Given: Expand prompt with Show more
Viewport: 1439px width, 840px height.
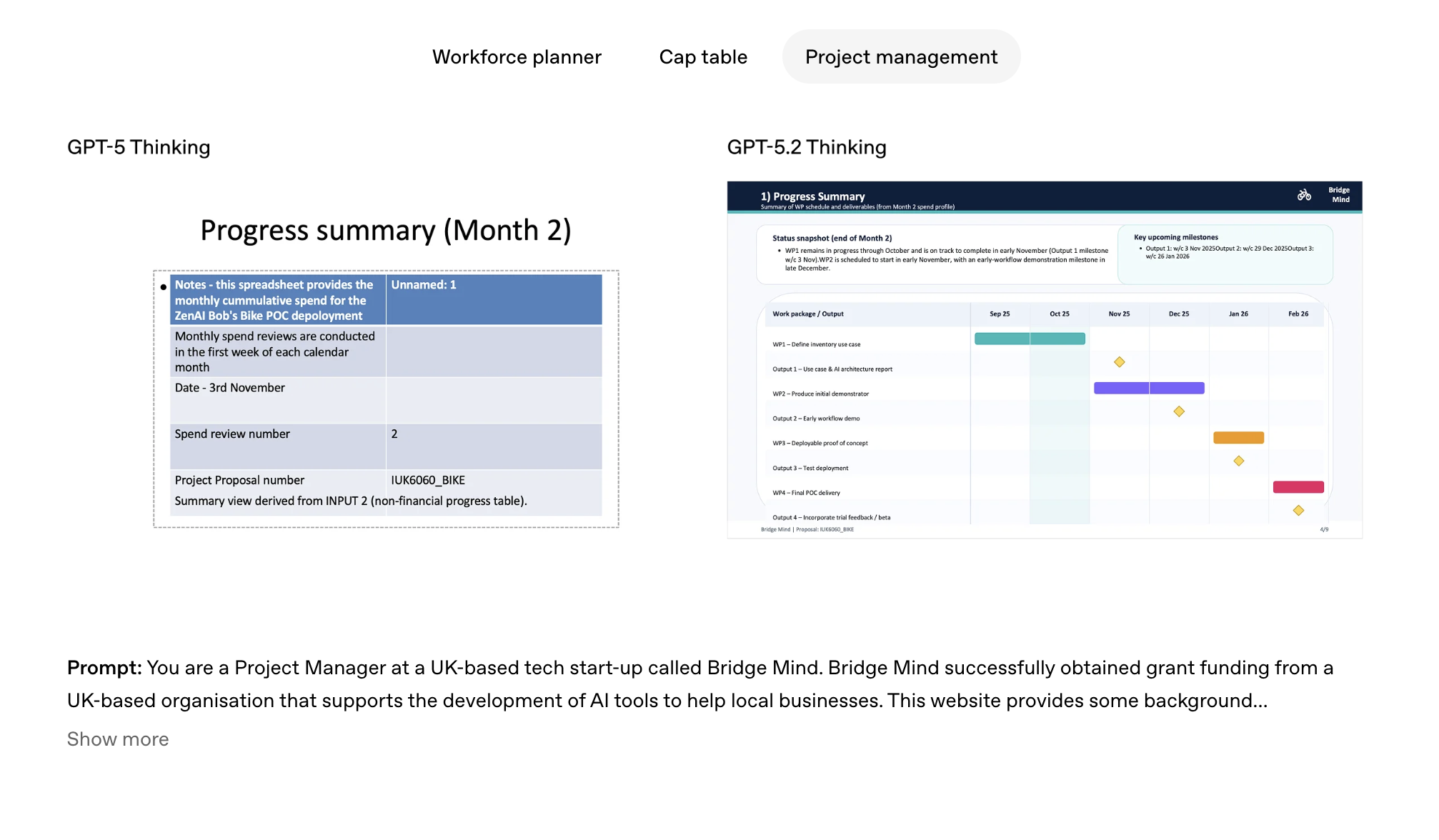Looking at the screenshot, I should [x=118, y=739].
